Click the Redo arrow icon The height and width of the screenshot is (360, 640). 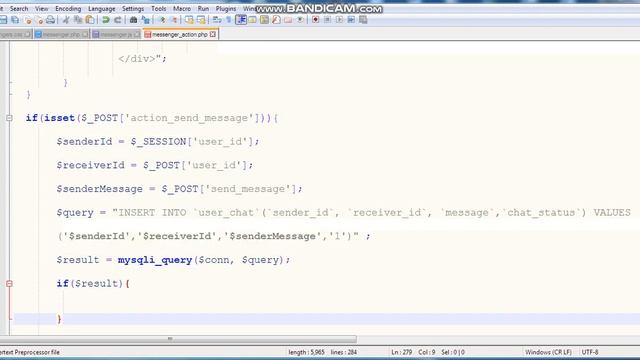118,20
